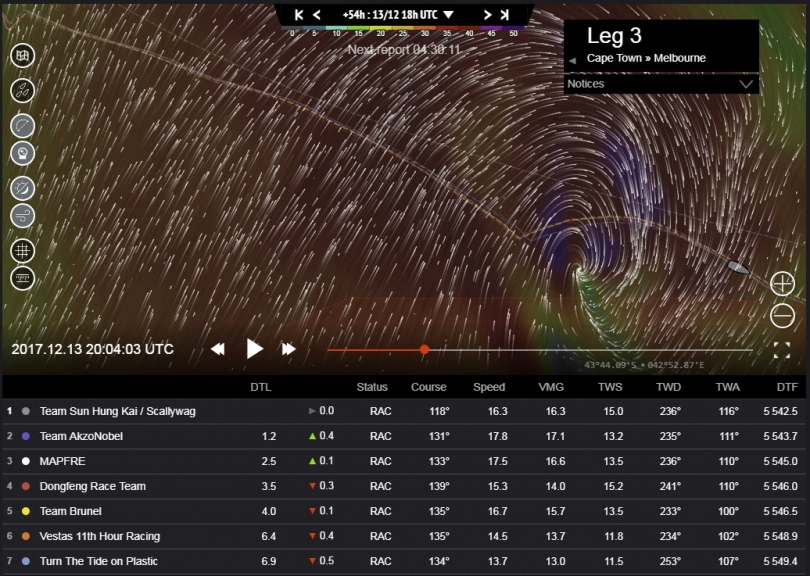Click AkzoNobel's speed value 17.8
The width and height of the screenshot is (810, 576).
click(x=497, y=437)
